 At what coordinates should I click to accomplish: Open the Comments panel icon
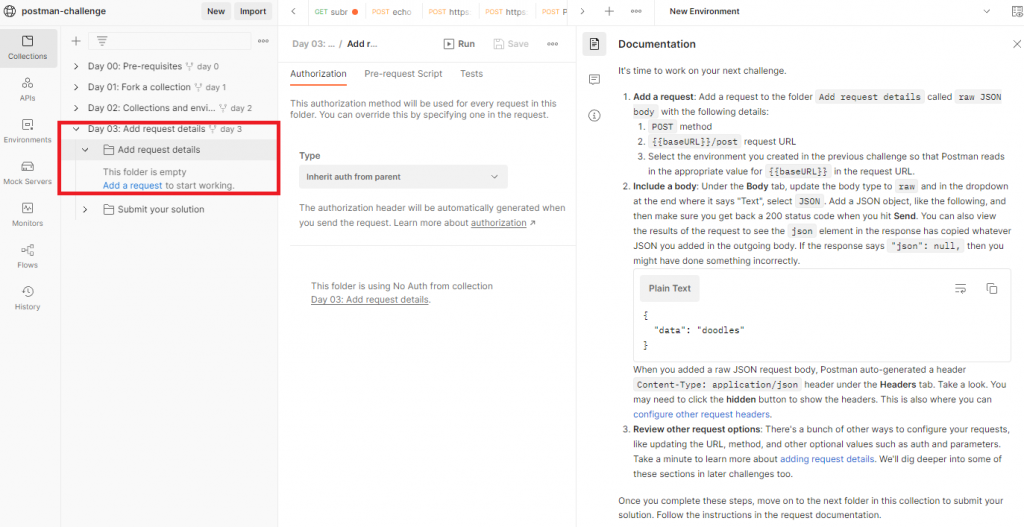point(594,80)
